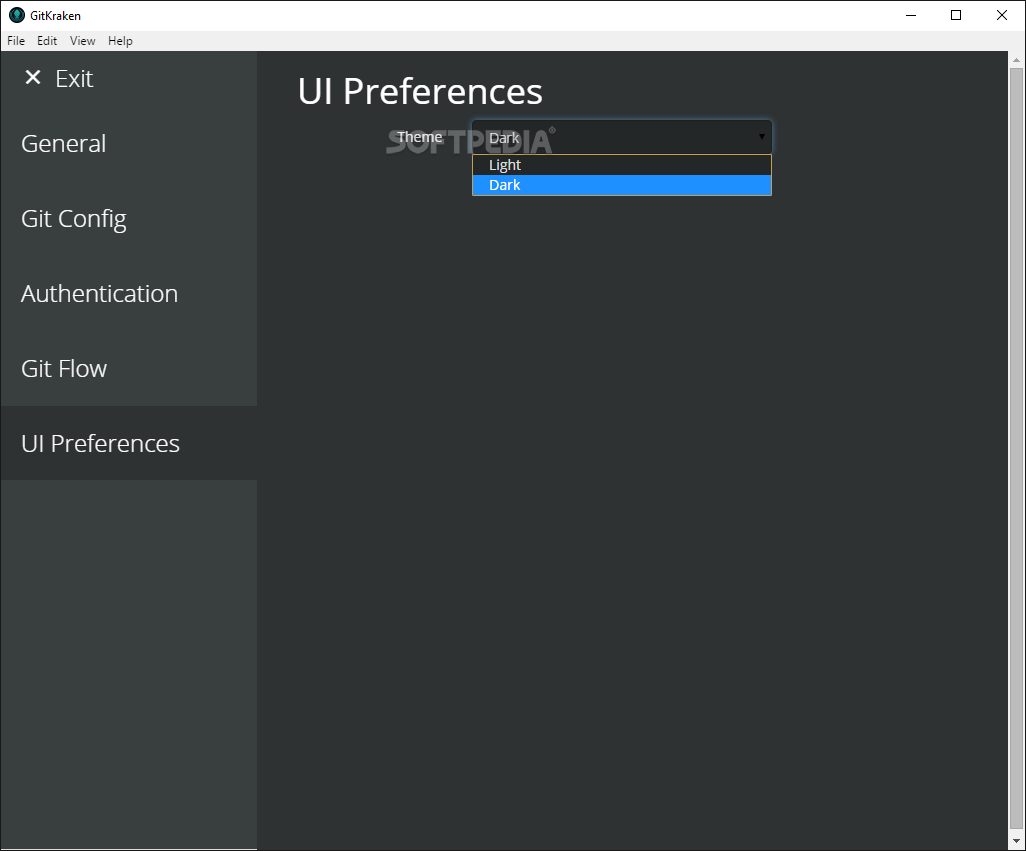Choose the Dark theme option
Screen dimensions: 1026x851
pos(622,185)
